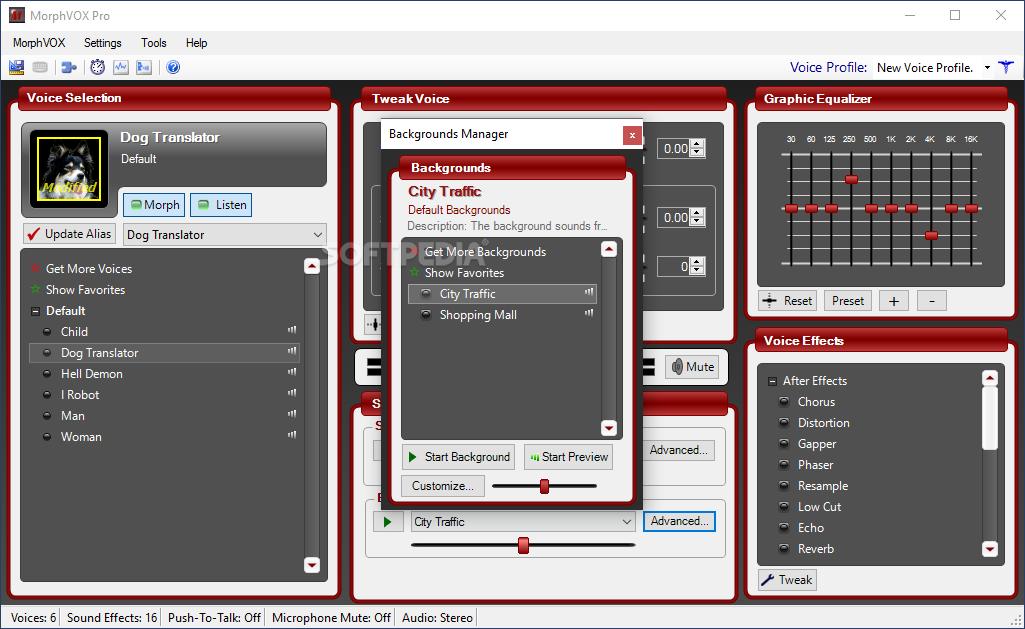Click the voice analysis toolbar icon beside the waveform
The width and height of the screenshot is (1025, 629).
pyautogui.click(x=144, y=67)
